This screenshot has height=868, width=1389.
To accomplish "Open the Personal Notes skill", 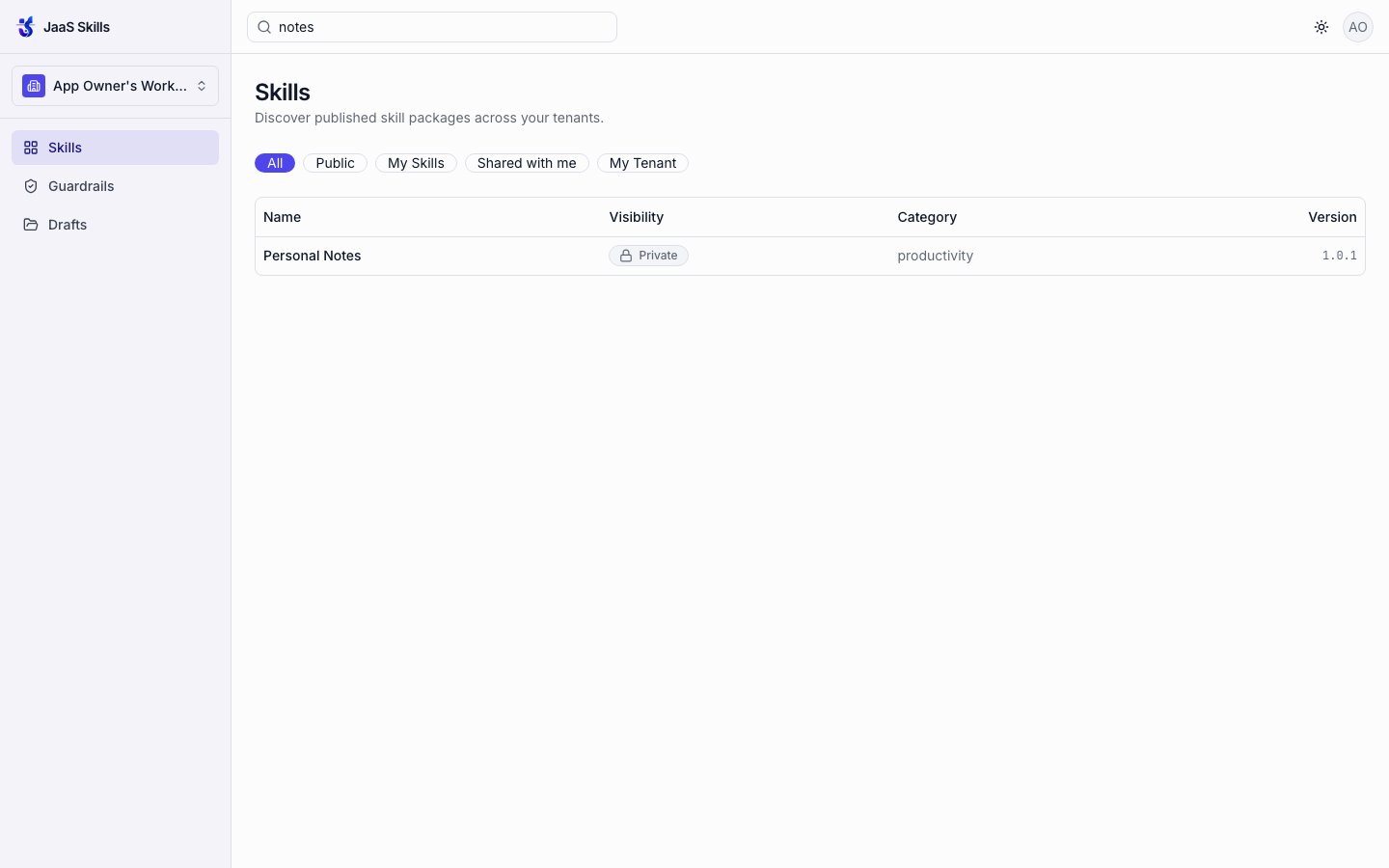I will pyautogui.click(x=312, y=256).
